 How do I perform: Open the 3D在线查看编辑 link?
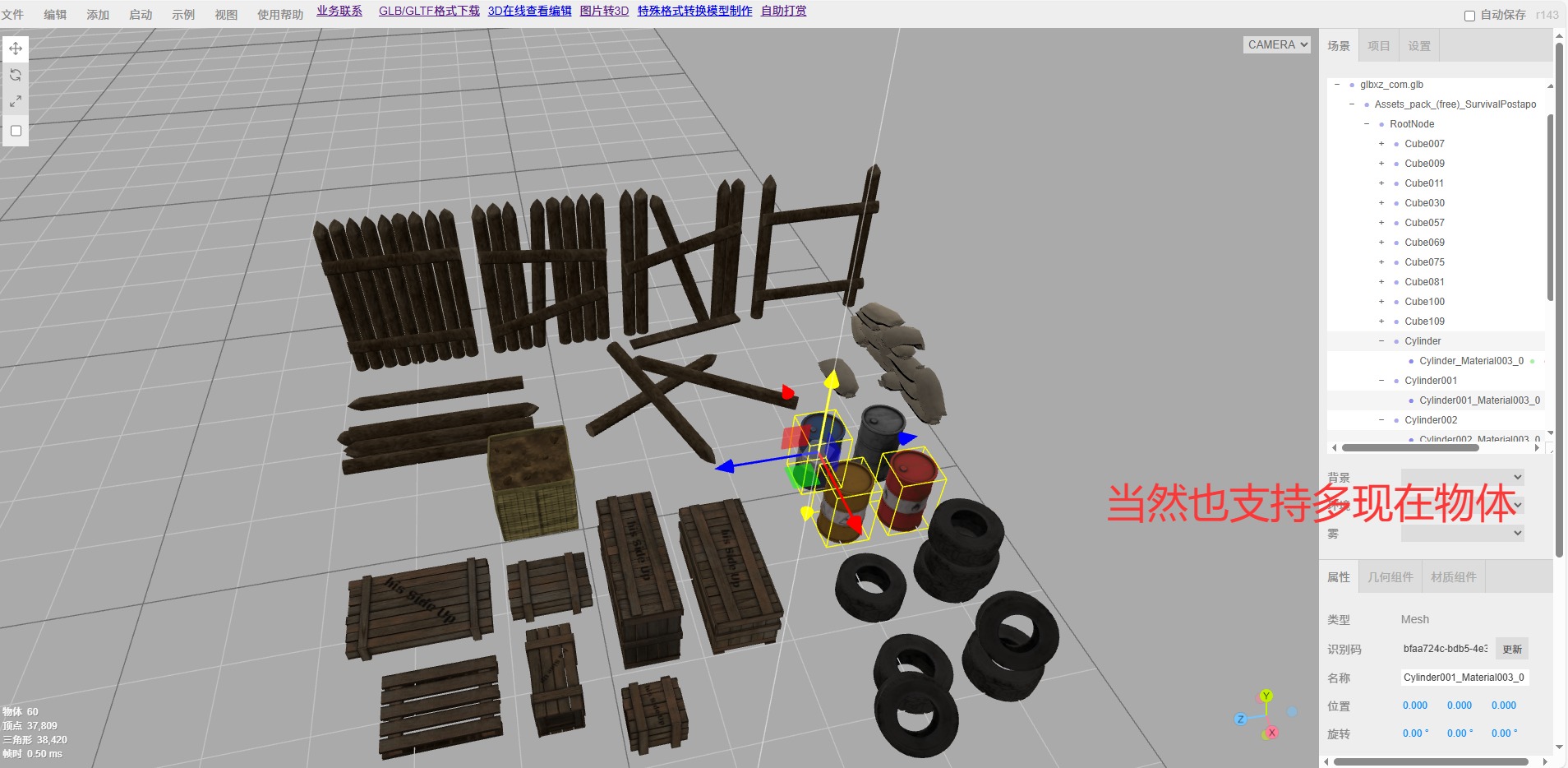coord(529,11)
